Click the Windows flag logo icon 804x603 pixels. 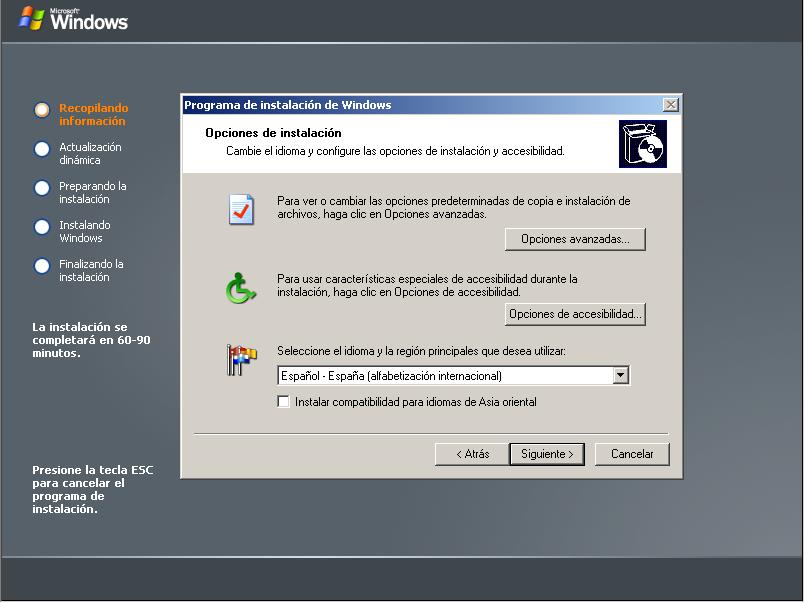(x=31, y=18)
